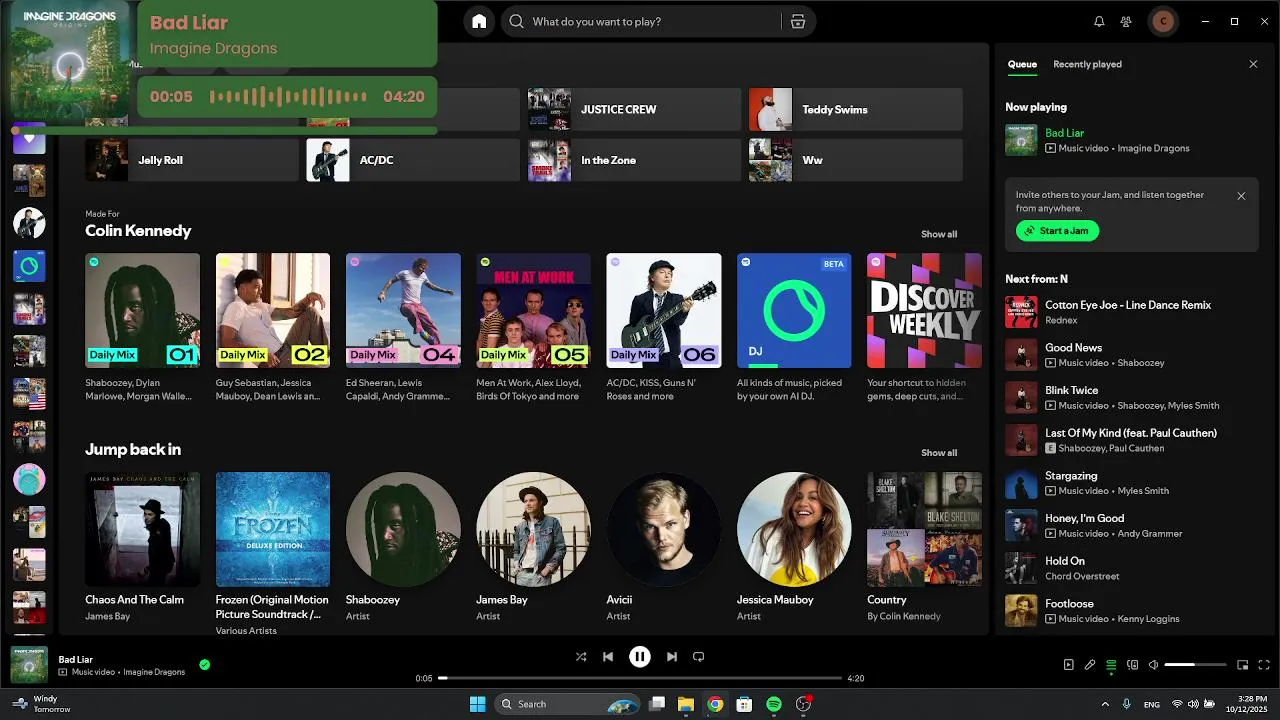Show all in Made For Colin Kennedy

pos(939,234)
